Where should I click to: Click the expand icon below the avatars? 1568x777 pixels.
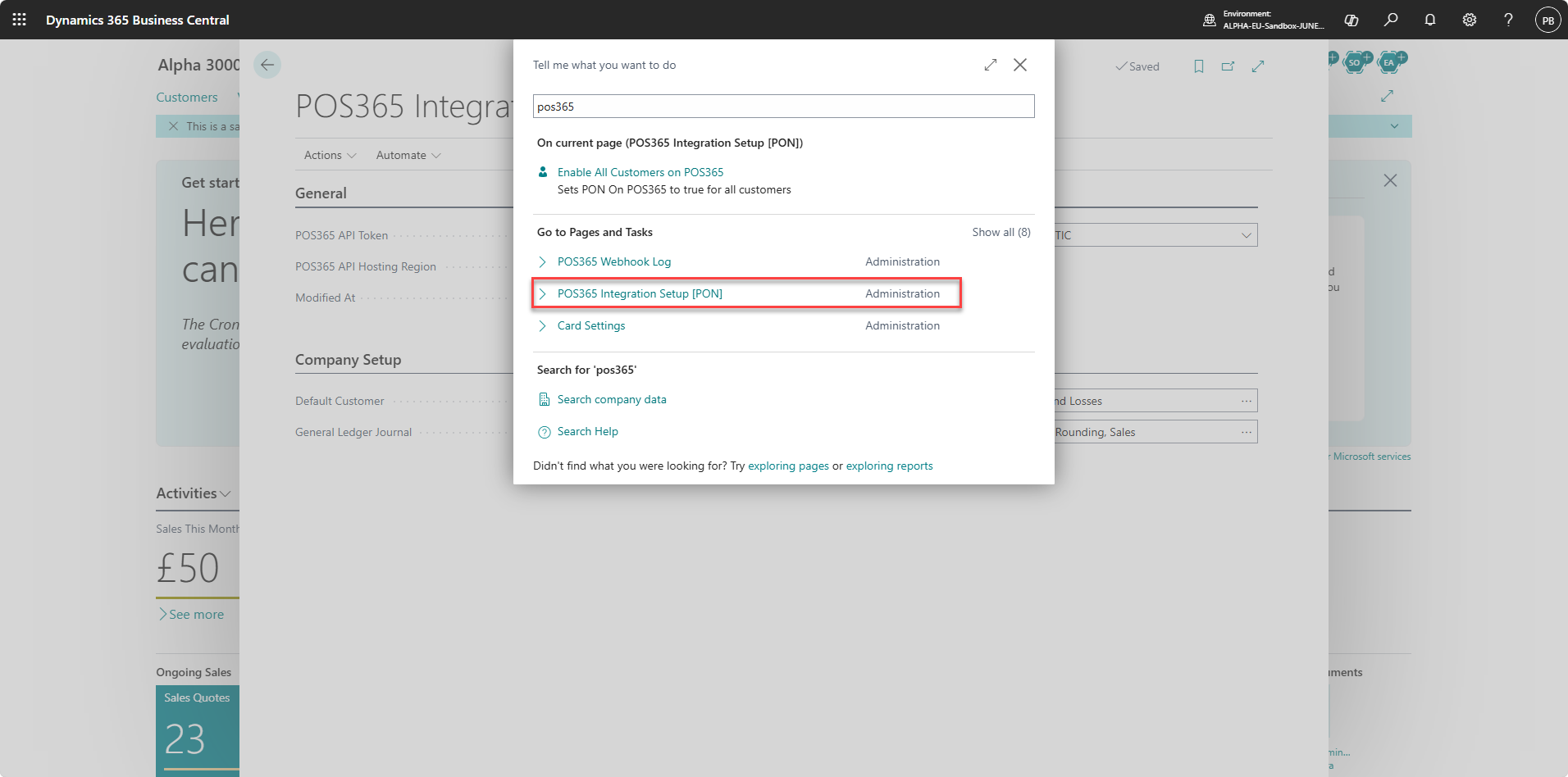[1387, 96]
